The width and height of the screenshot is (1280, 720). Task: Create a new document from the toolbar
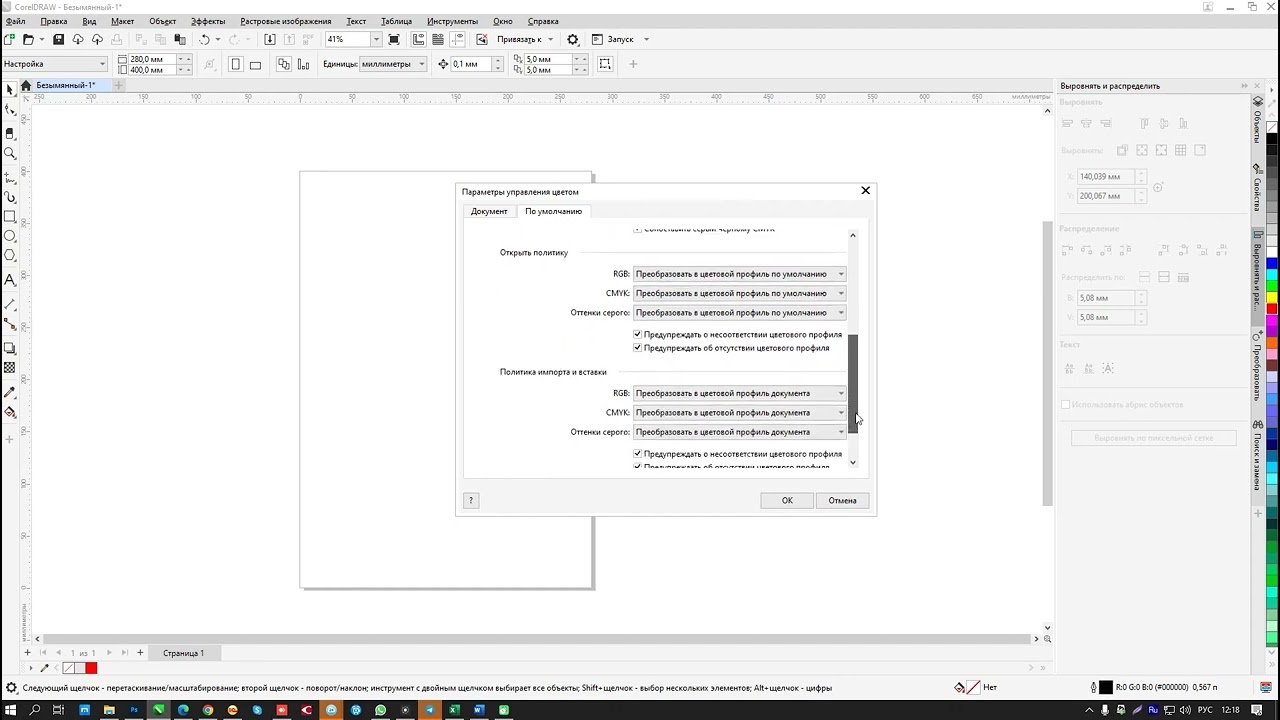click(x=9, y=39)
